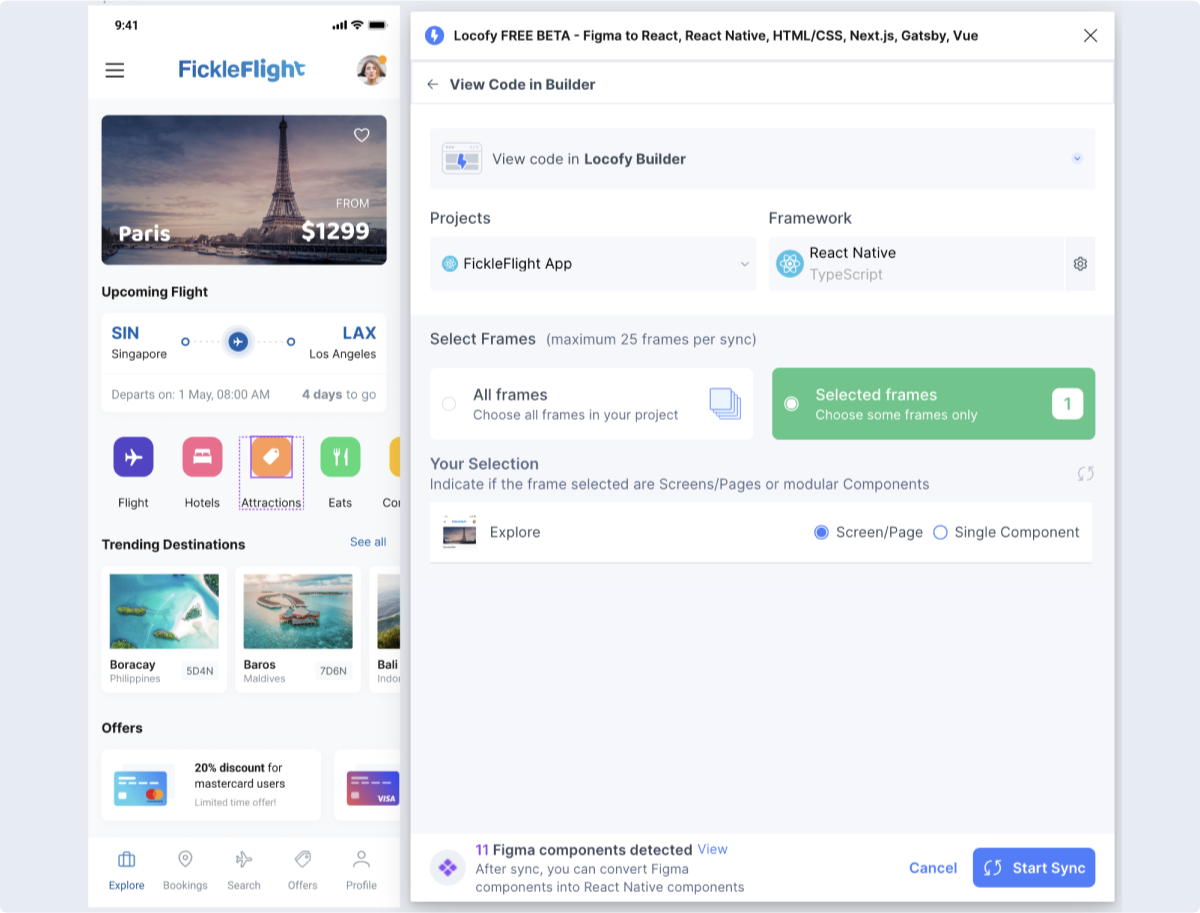Open the Profile bottom navigation tab
This screenshot has width=1200, height=913.
361,870
